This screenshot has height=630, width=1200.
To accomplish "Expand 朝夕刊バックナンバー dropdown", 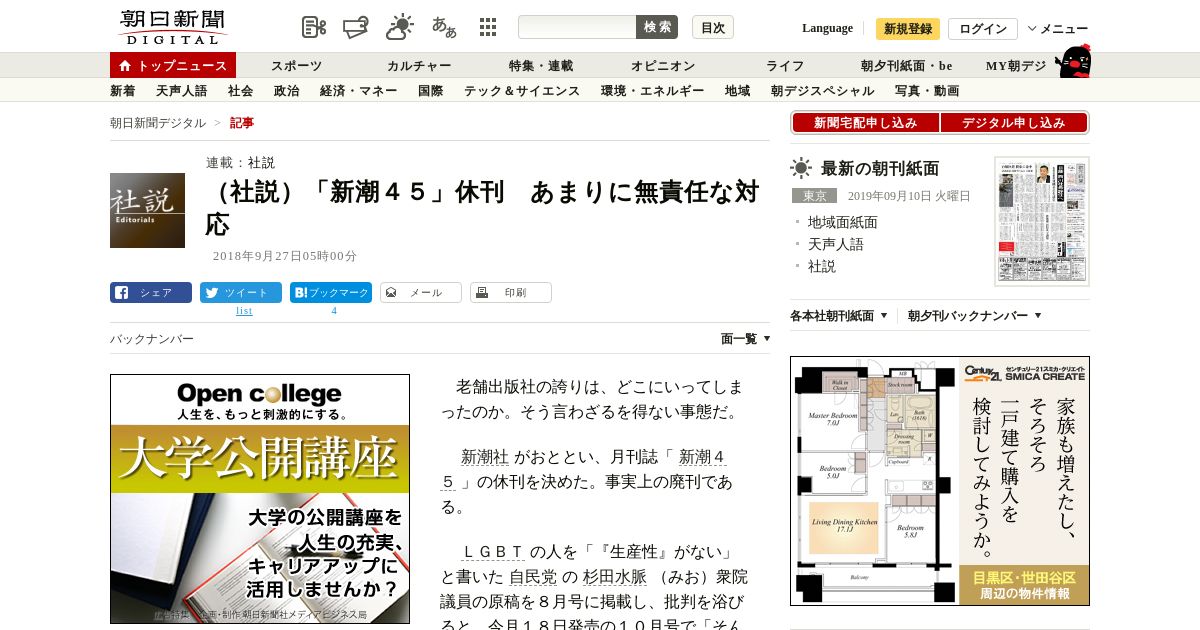I will click(x=975, y=316).
